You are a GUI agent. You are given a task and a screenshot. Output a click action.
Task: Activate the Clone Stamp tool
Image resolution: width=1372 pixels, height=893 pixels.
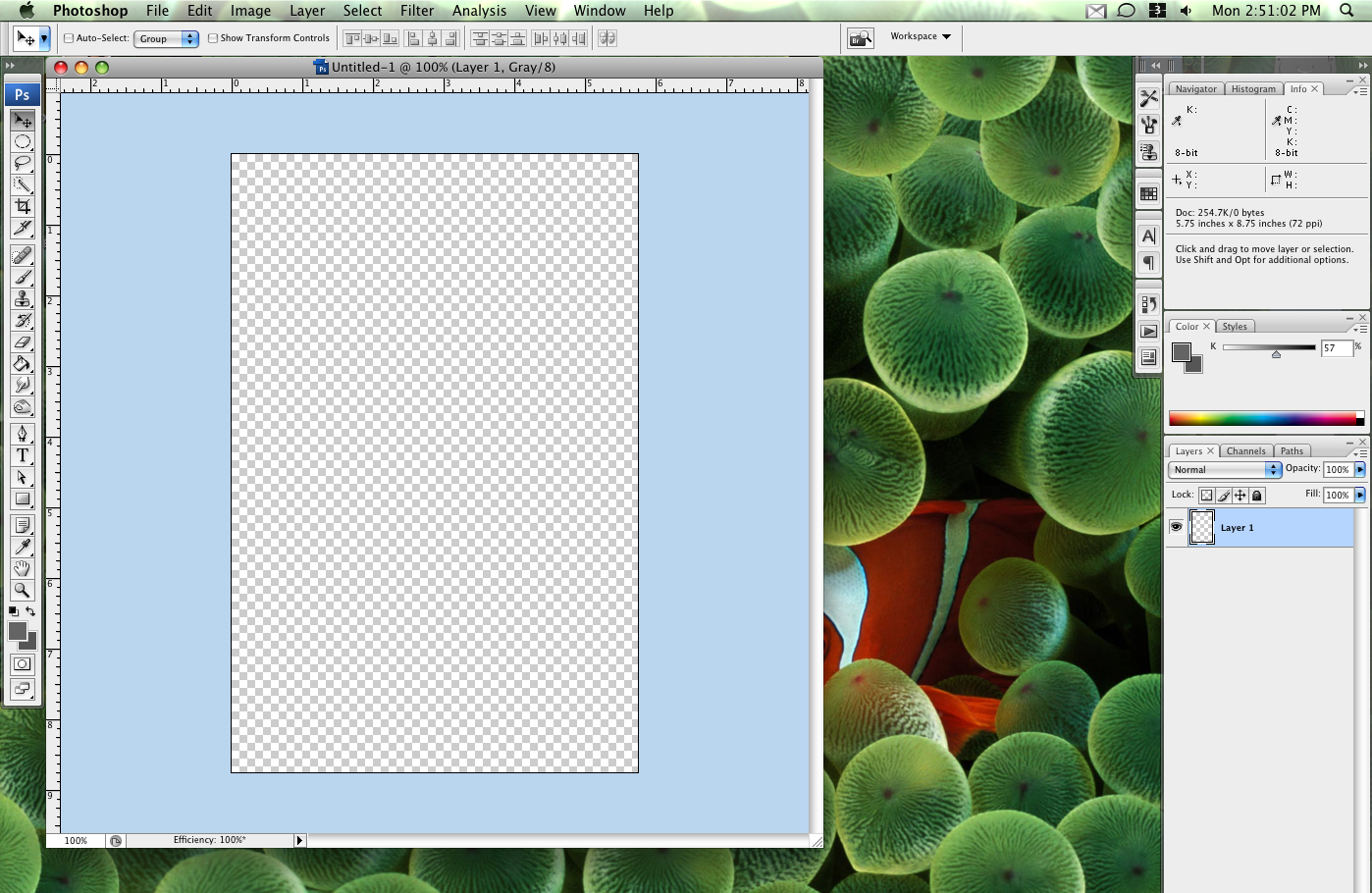[23, 299]
